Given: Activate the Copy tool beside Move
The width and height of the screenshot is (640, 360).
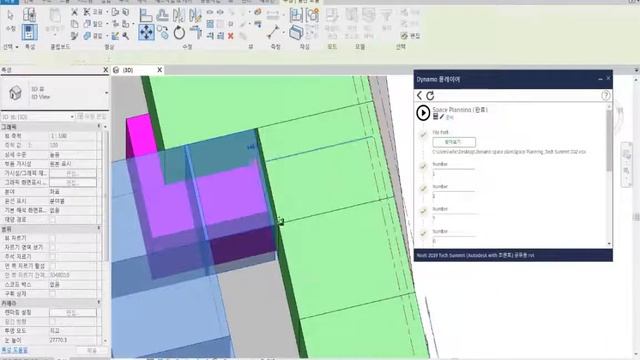Looking at the screenshot, I should (162, 32).
